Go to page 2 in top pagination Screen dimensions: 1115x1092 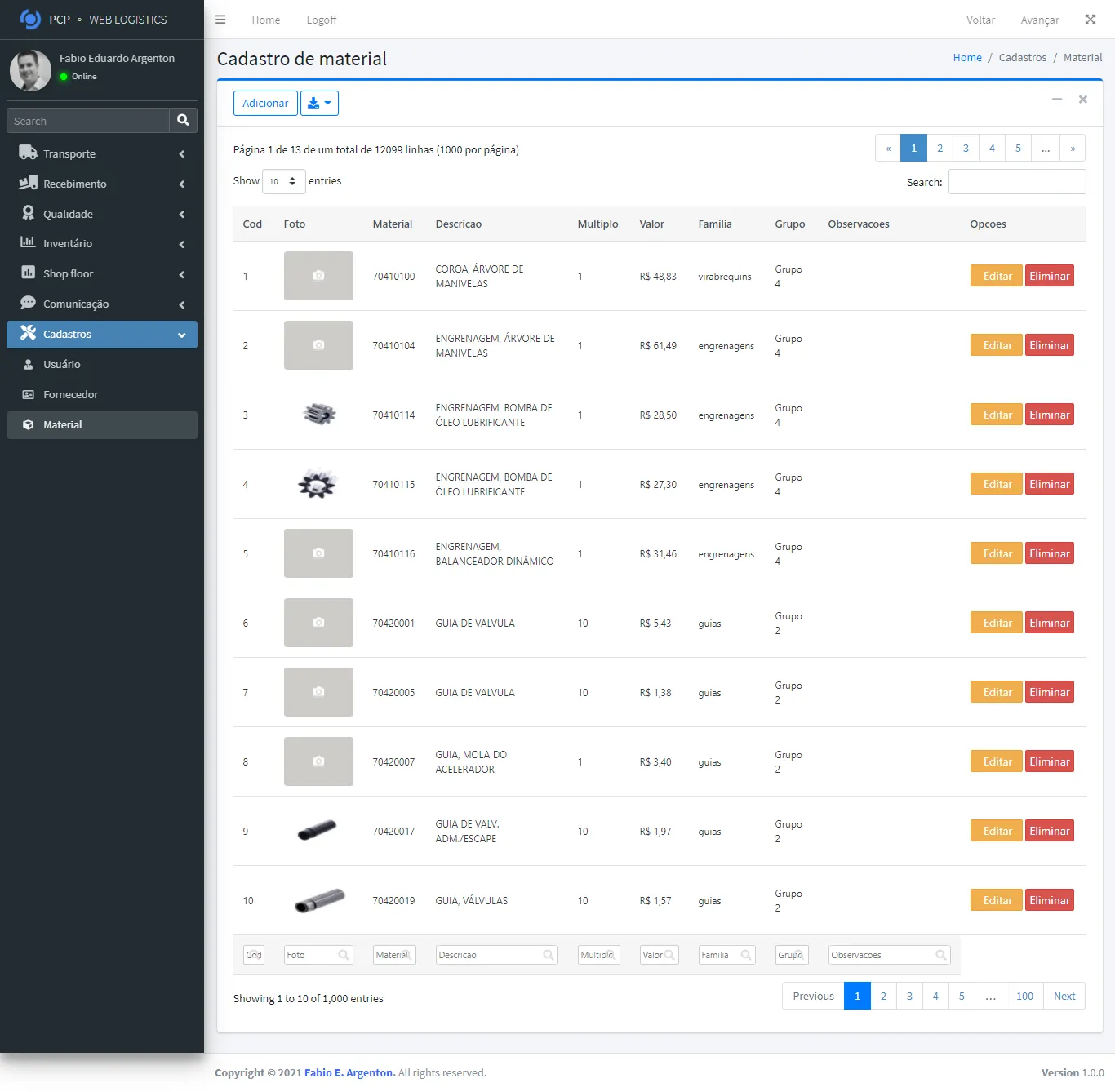tap(940, 149)
